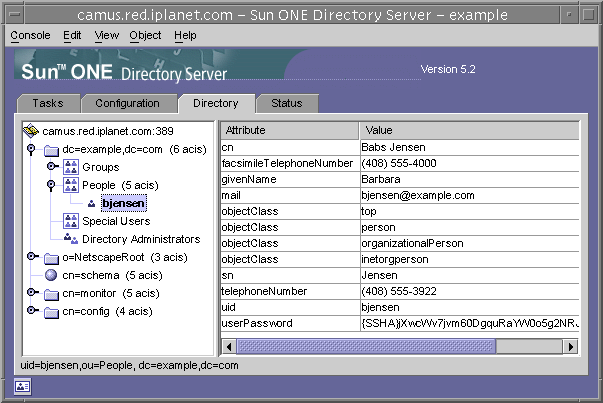Click the objectClass value top
The image size is (603, 403).
tap(368, 211)
